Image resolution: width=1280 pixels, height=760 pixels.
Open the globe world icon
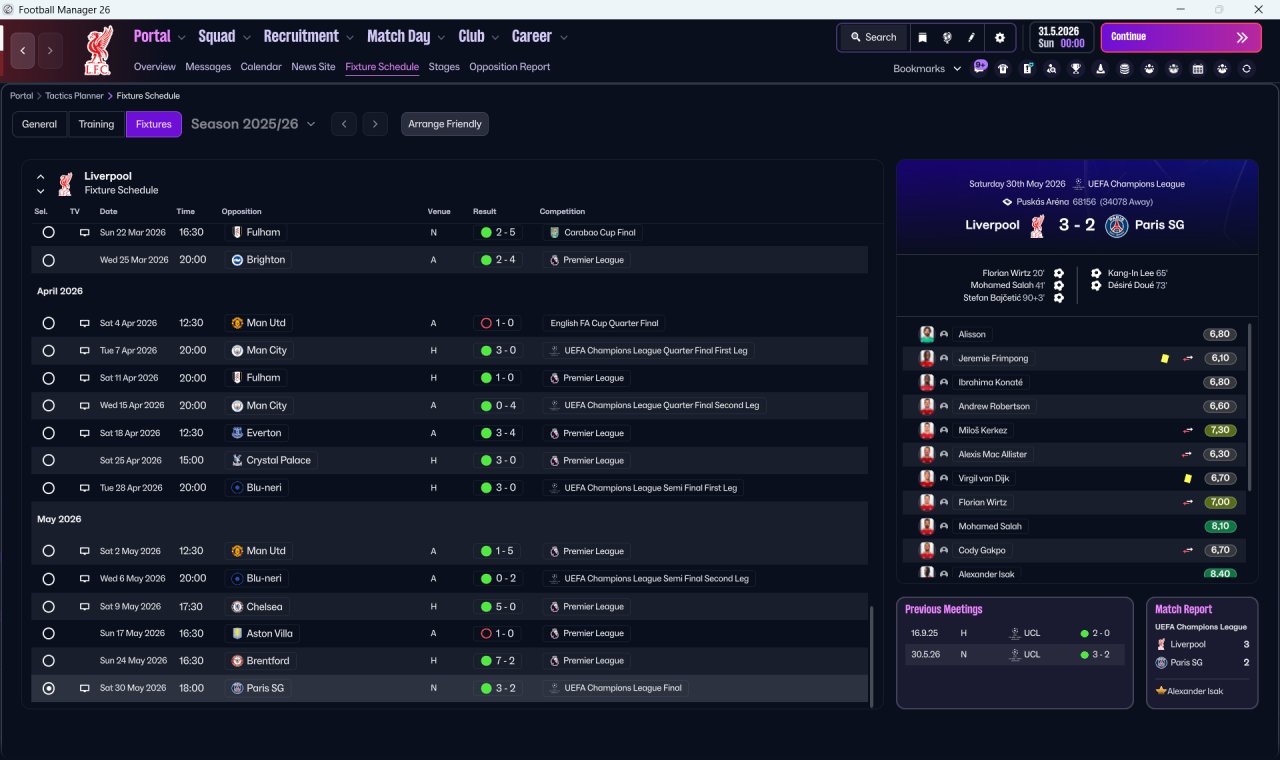pyautogui.click(x=946, y=37)
